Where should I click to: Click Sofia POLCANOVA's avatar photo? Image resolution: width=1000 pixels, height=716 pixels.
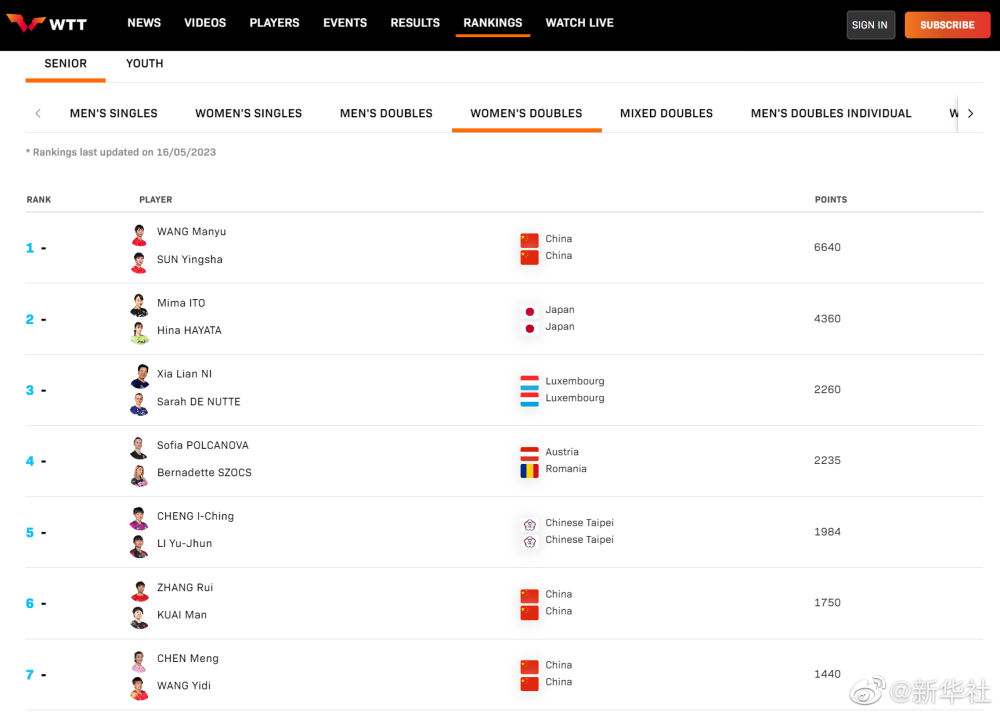140,448
